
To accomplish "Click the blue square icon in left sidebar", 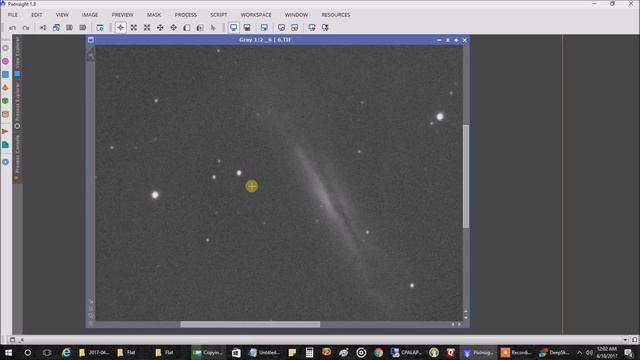I will (5, 74).
